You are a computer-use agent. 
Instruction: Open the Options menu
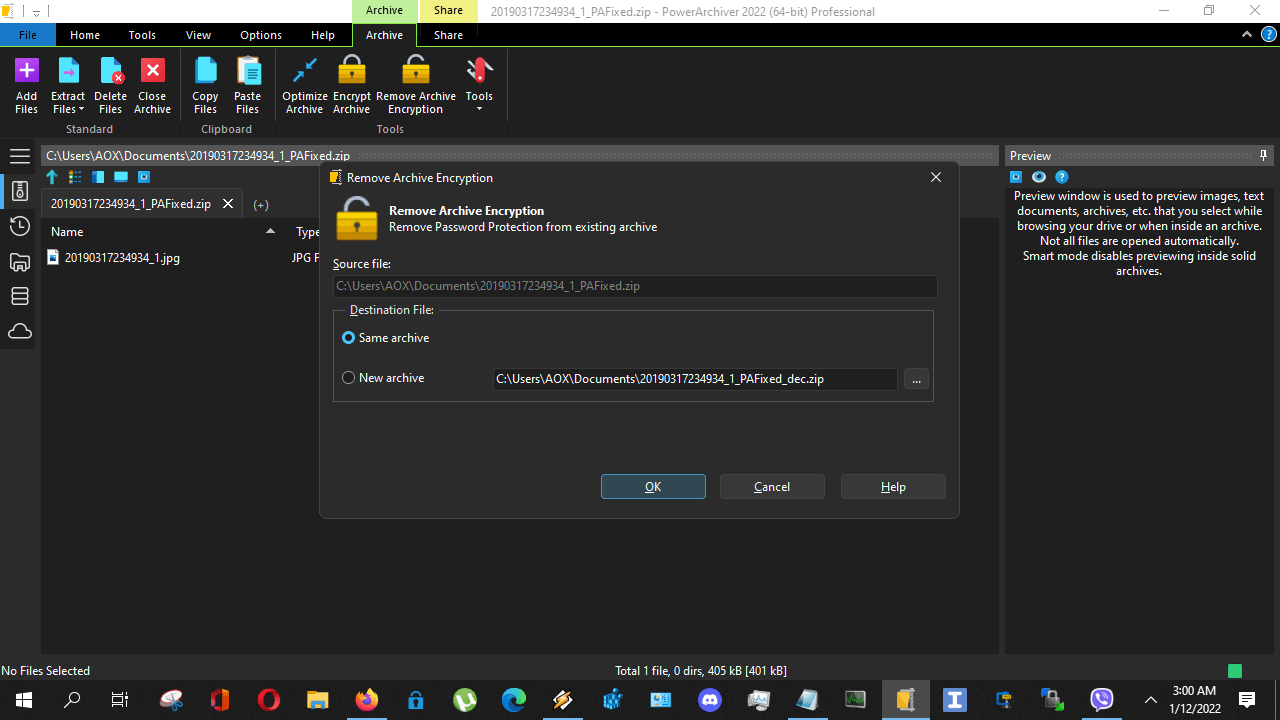(260, 34)
